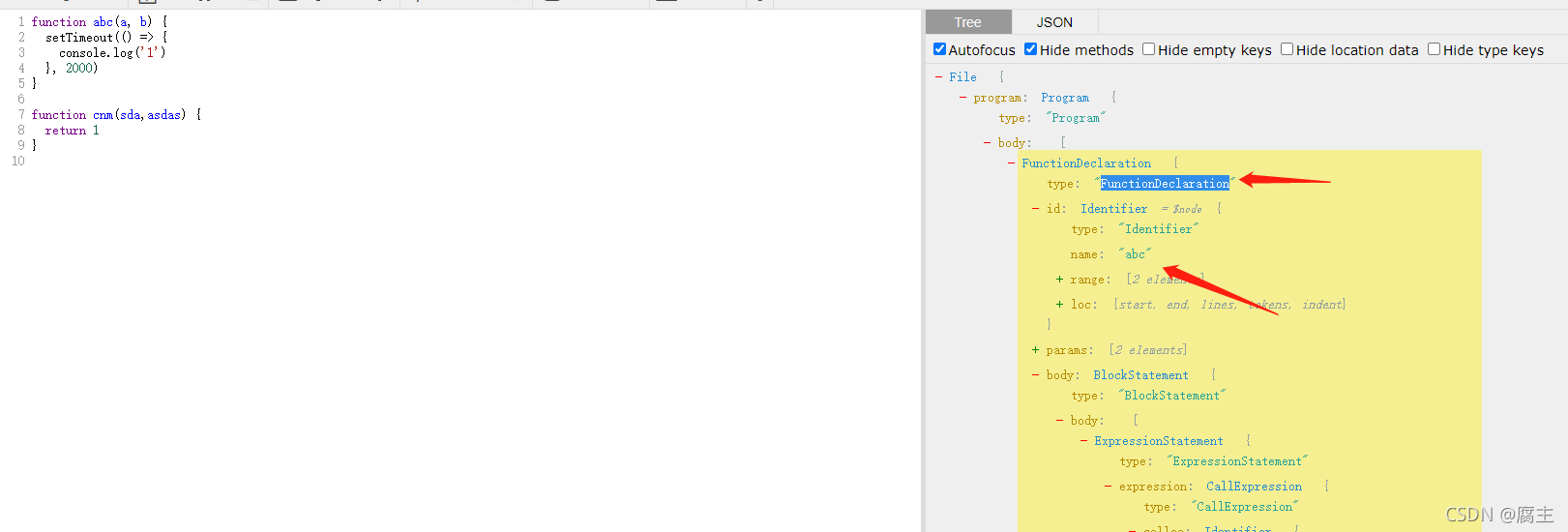The height and width of the screenshot is (532, 1568).
Task: Click line number 10 in the editor
Action: pos(18,161)
